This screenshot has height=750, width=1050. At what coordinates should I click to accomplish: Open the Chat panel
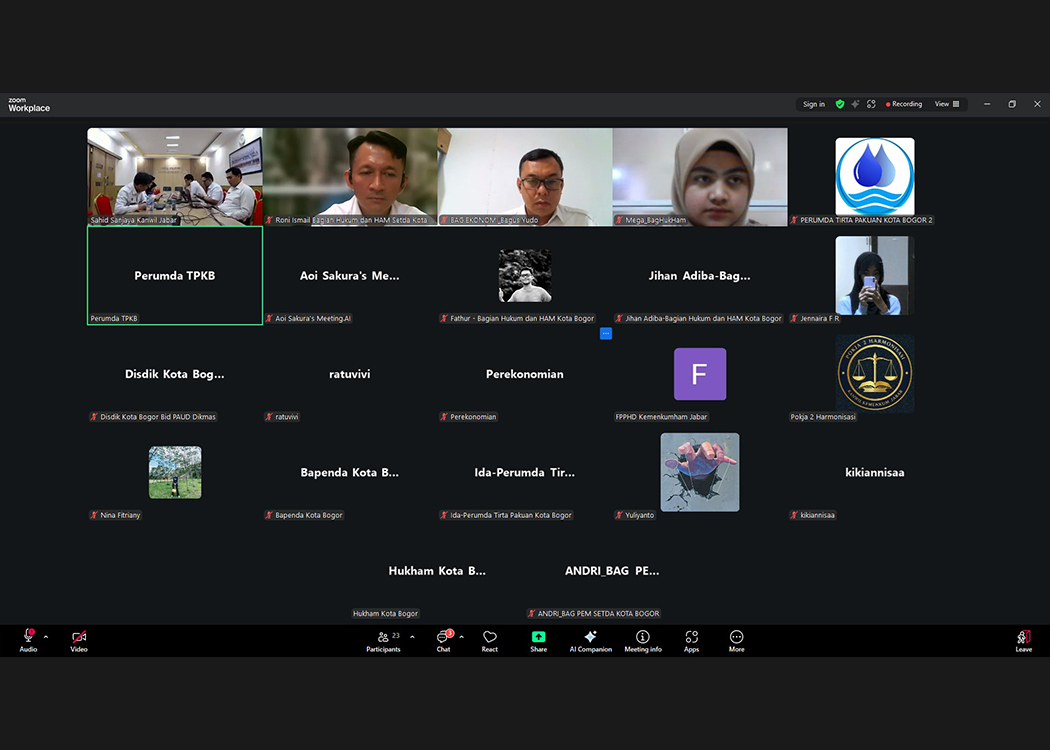click(443, 640)
